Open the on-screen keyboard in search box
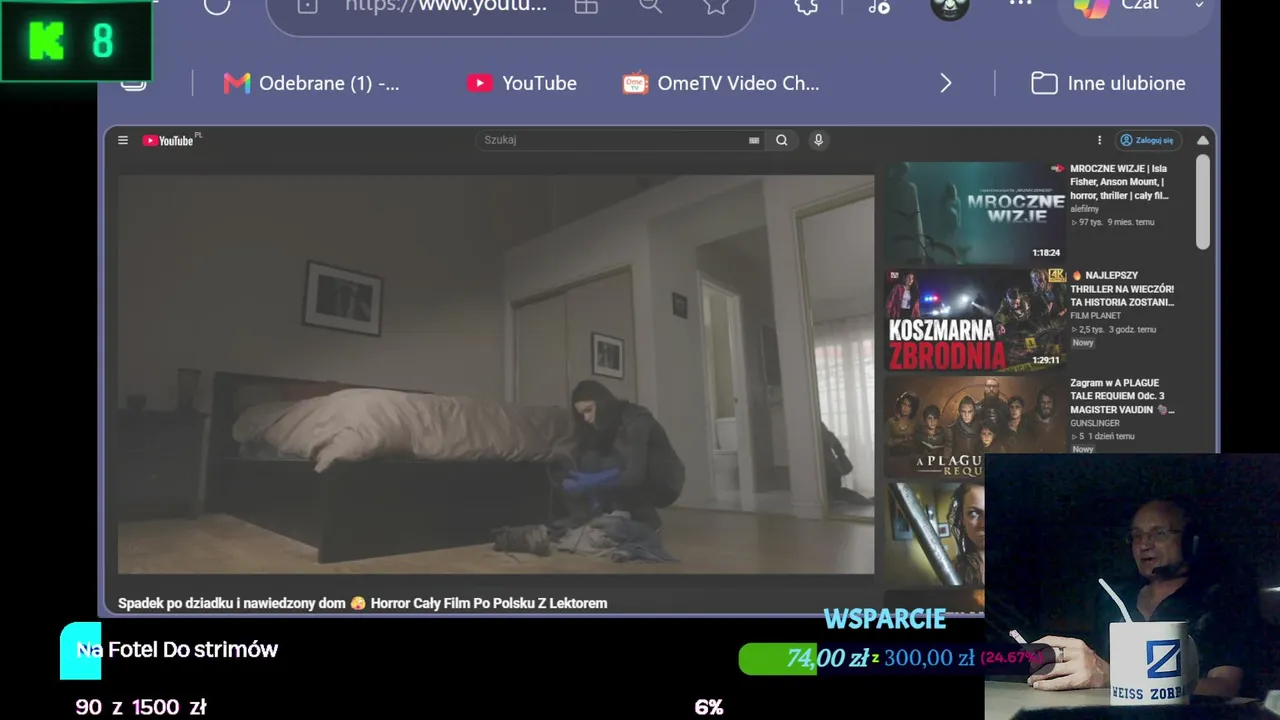This screenshot has width=1280, height=720. (754, 141)
